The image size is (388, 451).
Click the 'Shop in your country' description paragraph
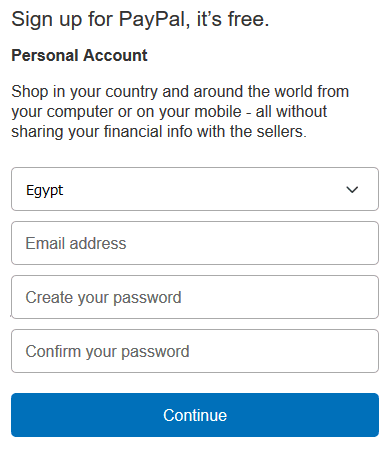pos(180,111)
